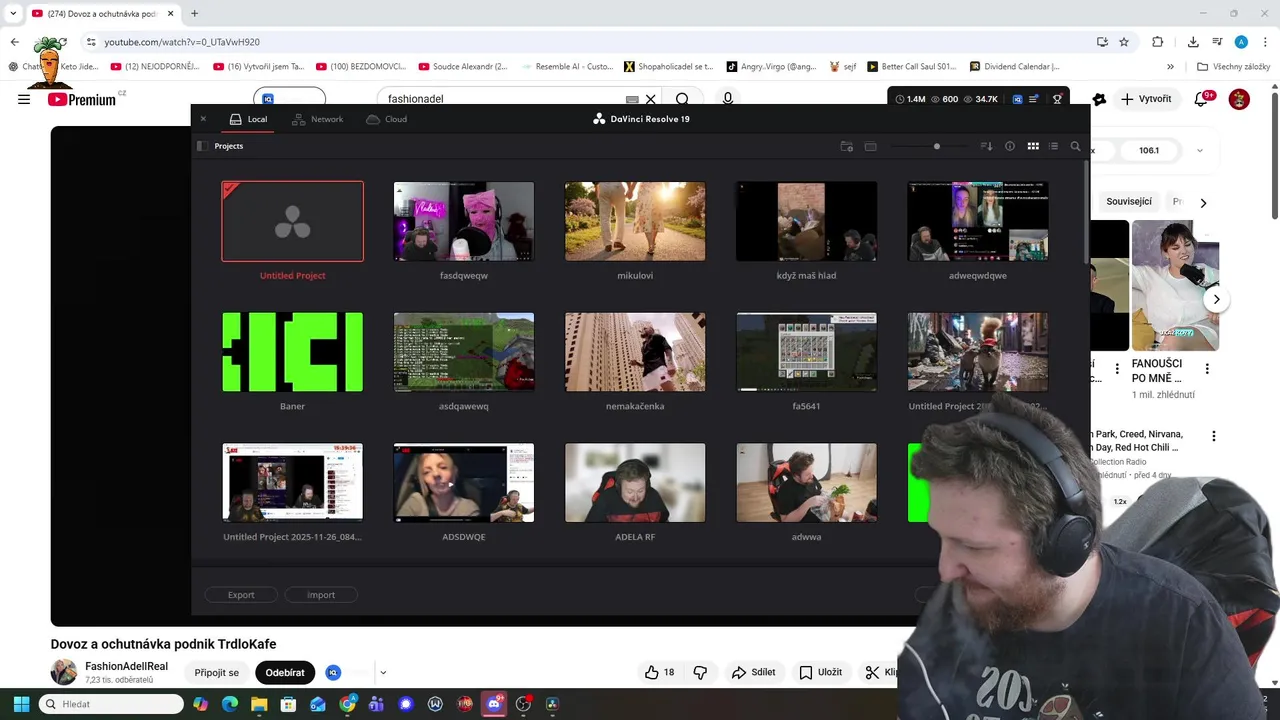Image resolution: width=1280 pixels, height=720 pixels.
Task: Switch to the Network project library tab
Action: pyautogui.click(x=317, y=119)
